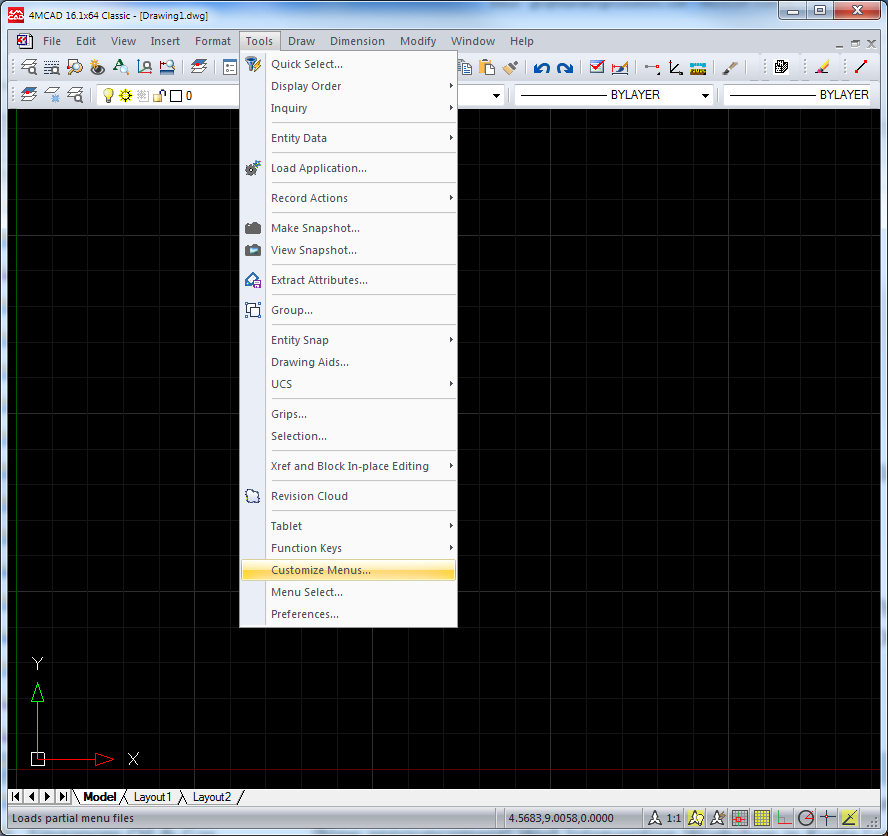Toggle snap in status bar

[x=740, y=818]
